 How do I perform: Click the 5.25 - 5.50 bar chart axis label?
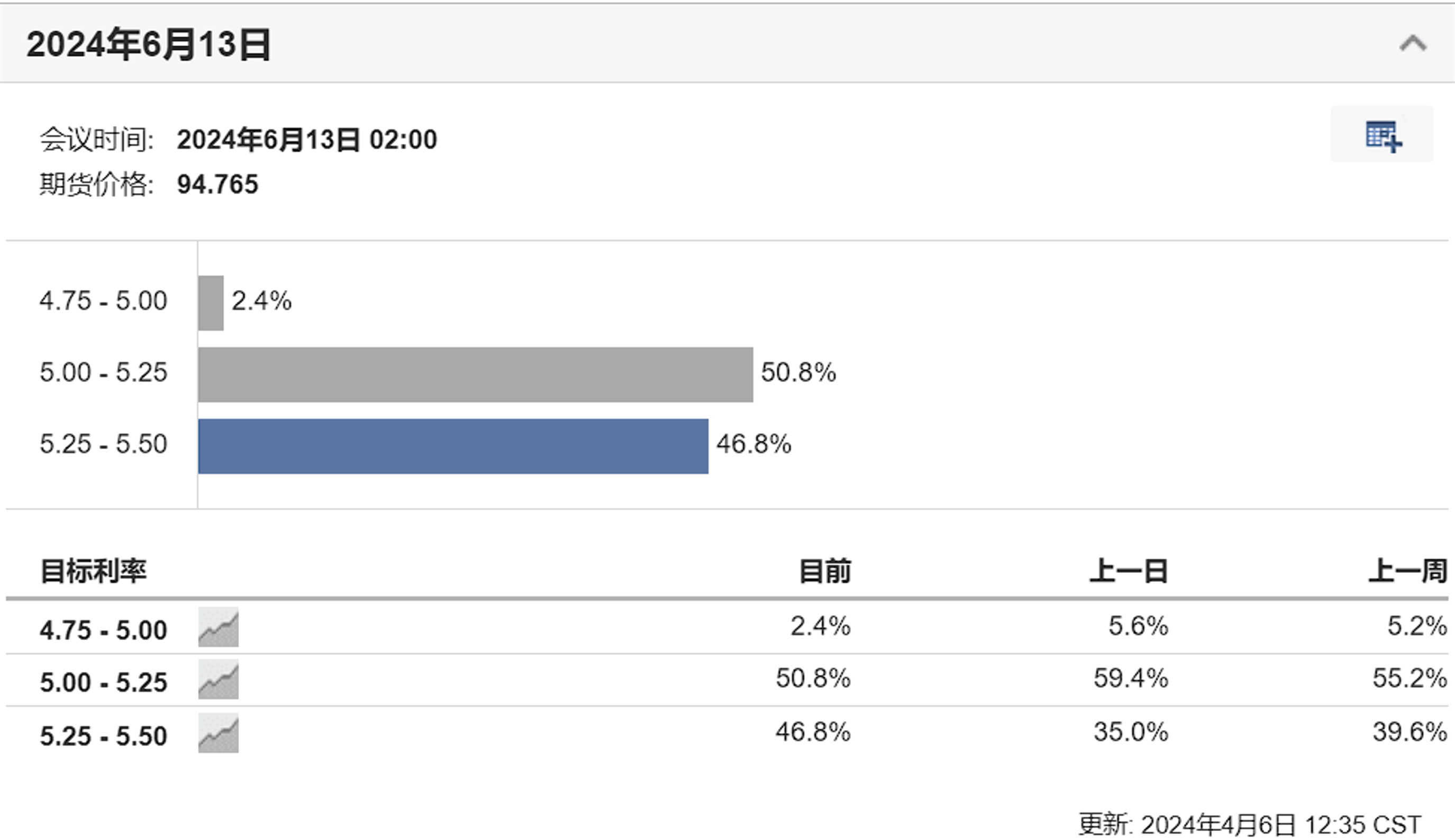pyautogui.click(x=103, y=444)
